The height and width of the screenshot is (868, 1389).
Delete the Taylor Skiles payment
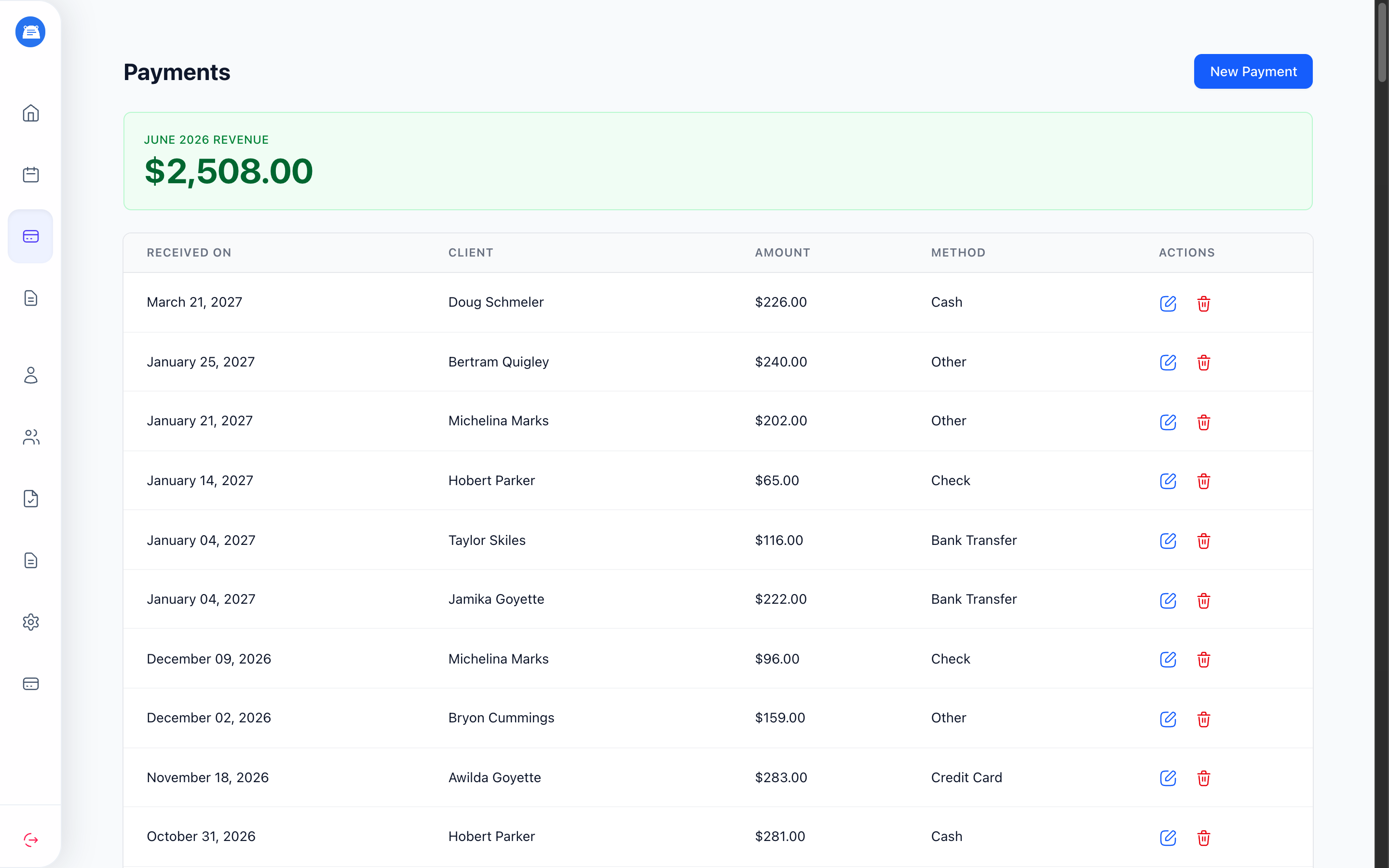click(x=1204, y=541)
